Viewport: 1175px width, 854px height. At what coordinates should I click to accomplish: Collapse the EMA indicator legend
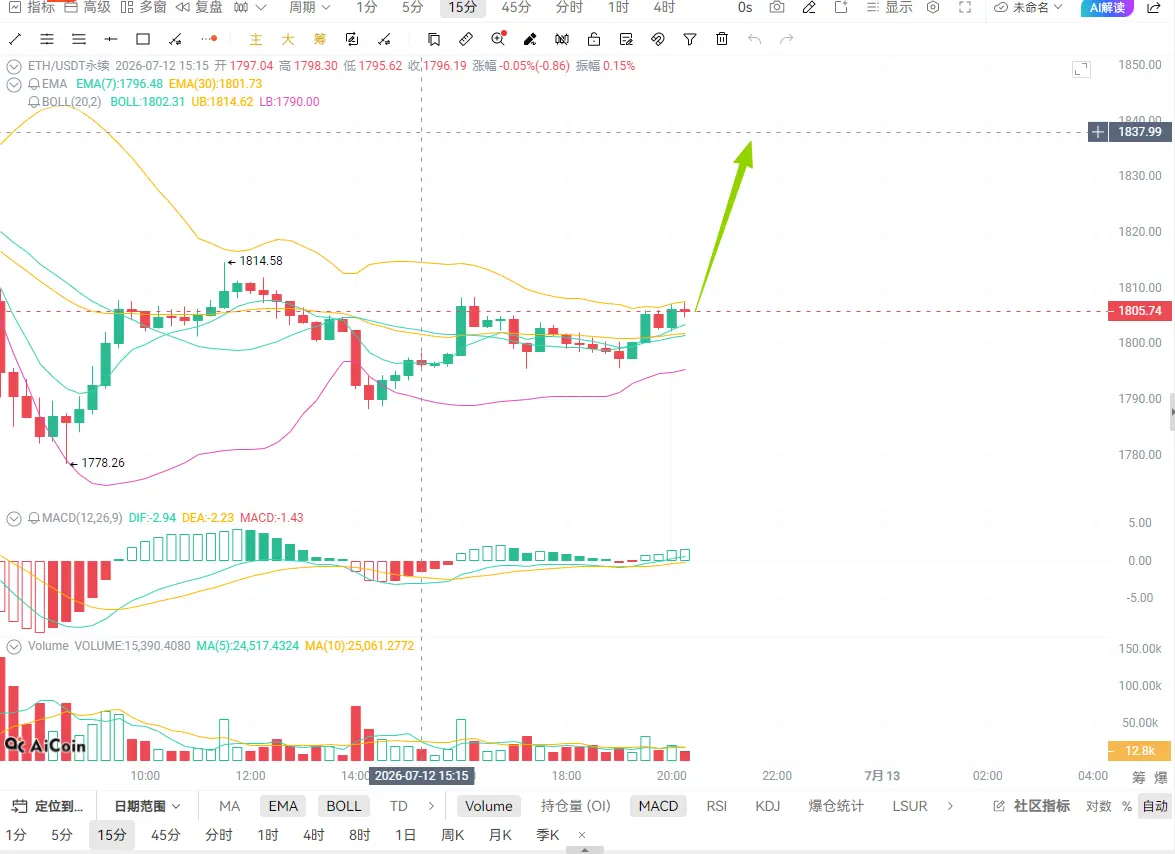pos(13,85)
